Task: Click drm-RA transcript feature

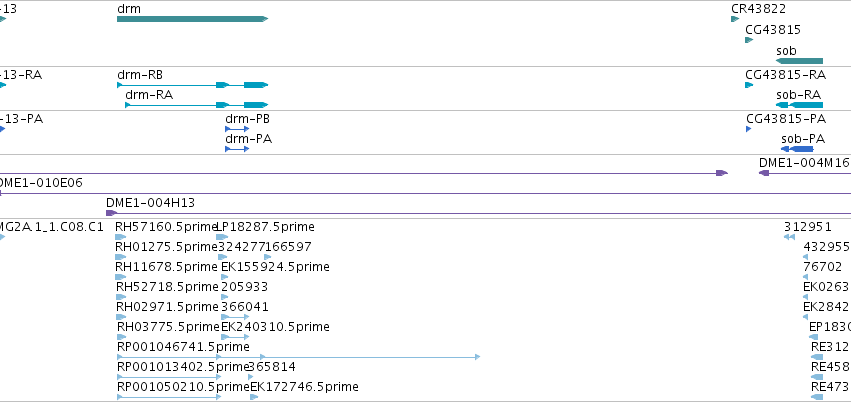Action: tap(196, 105)
